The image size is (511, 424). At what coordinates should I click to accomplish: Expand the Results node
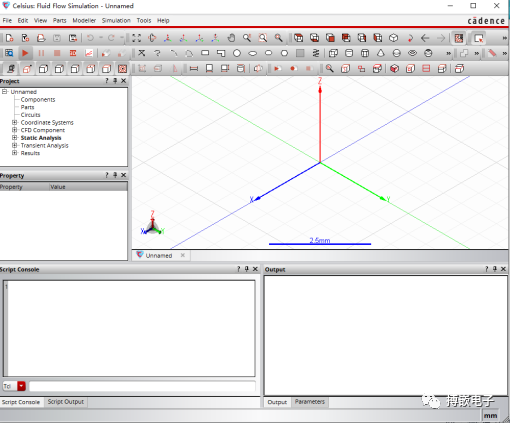click(14, 153)
